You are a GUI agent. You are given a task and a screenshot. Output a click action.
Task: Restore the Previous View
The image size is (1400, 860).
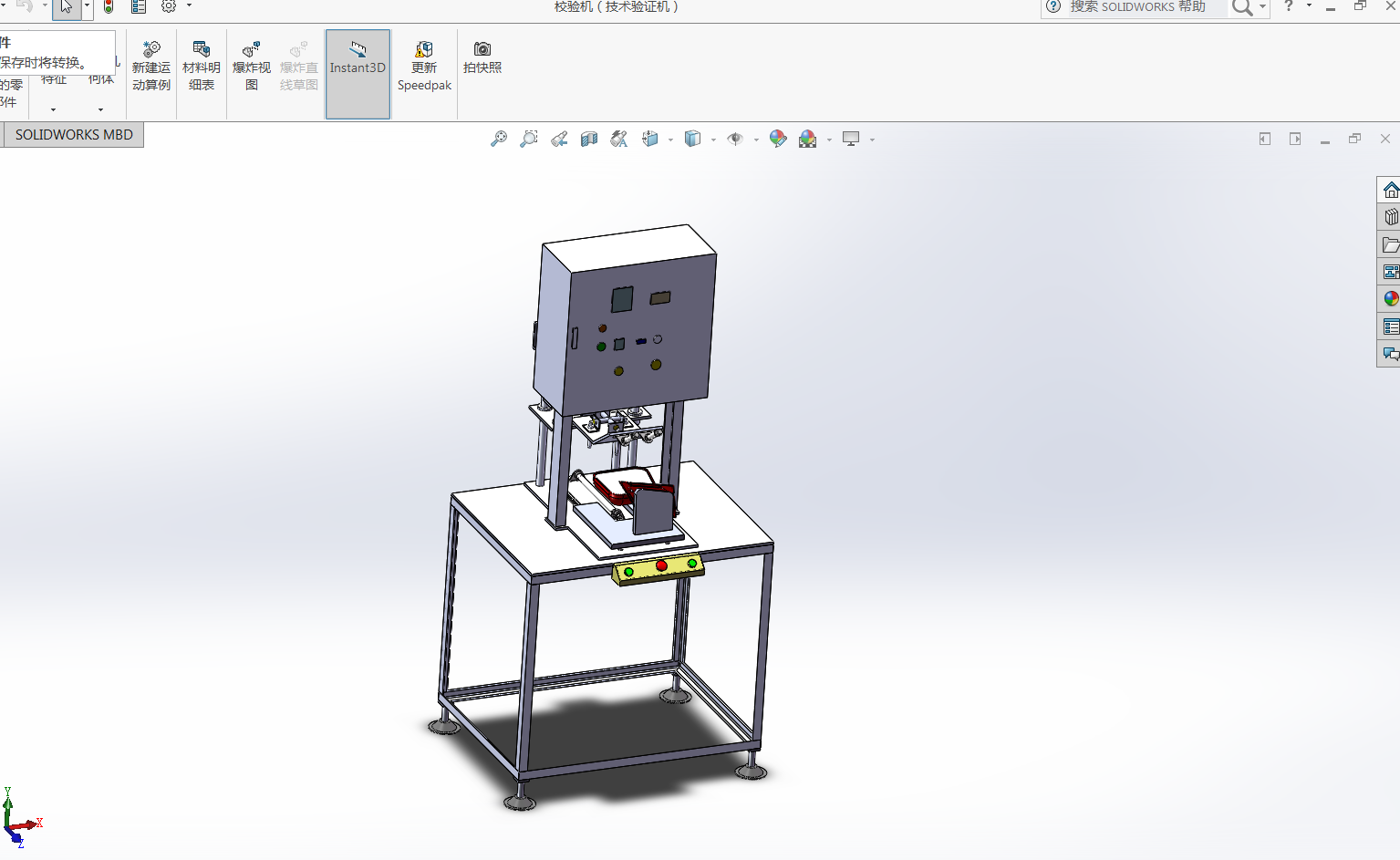(x=559, y=139)
